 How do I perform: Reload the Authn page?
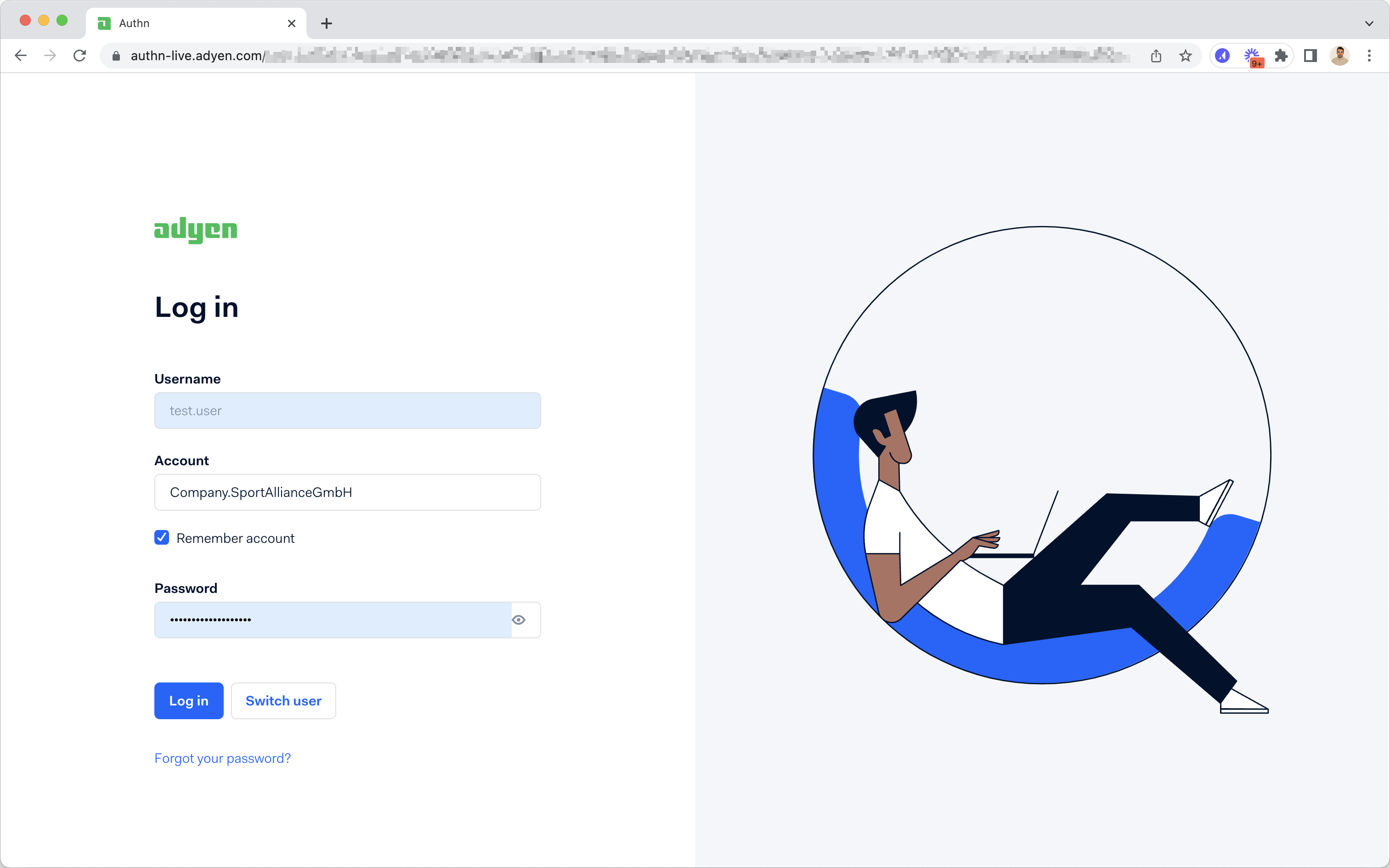coord(80,55)
